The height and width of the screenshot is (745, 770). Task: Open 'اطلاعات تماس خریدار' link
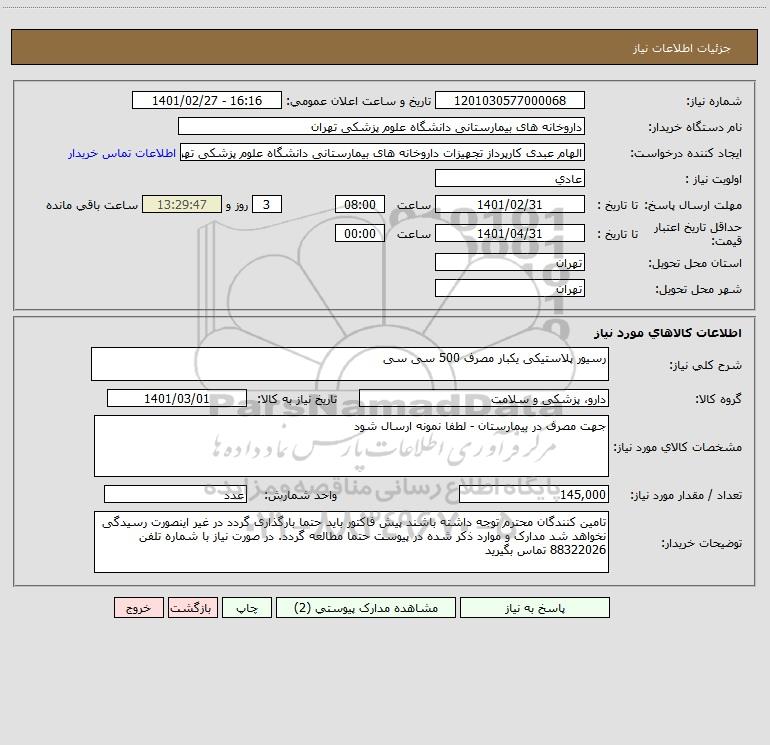tap(122, 153)
